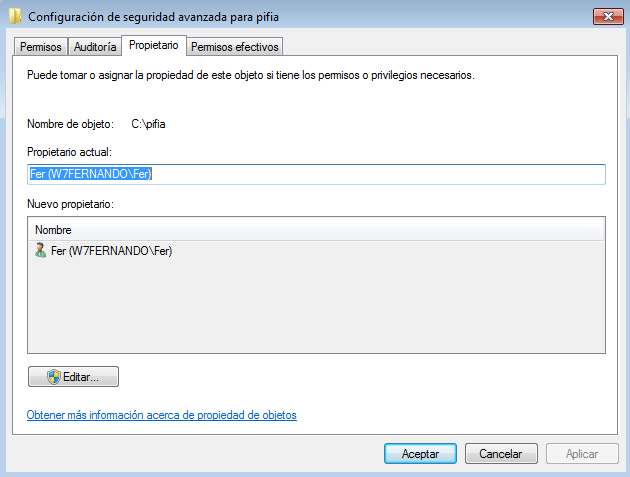The height and width of the screenshot is (477, 630).
Task: Click the folder icon in the title bar
Action: [15, 16]
